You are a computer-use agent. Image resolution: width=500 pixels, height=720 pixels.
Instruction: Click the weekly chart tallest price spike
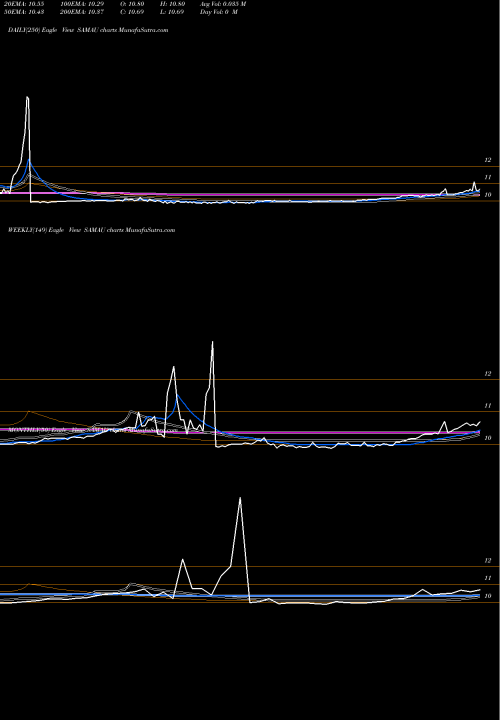pyautogui.click(x=212, y=342)
